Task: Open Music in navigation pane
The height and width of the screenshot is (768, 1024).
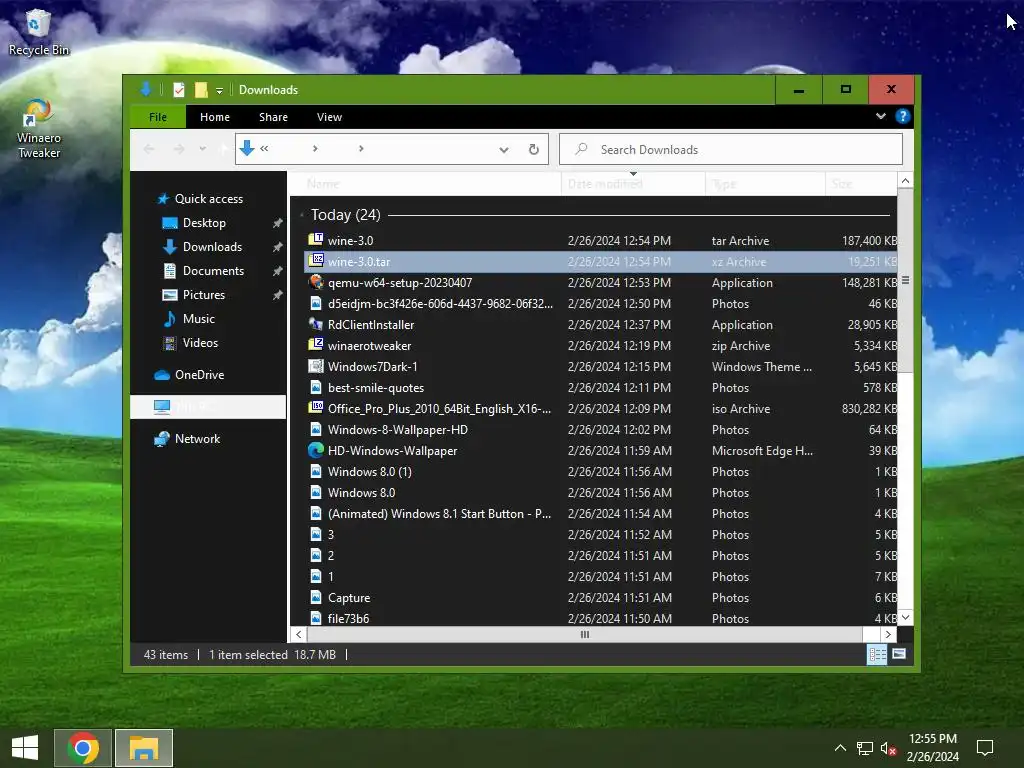Action: point(198,319)
